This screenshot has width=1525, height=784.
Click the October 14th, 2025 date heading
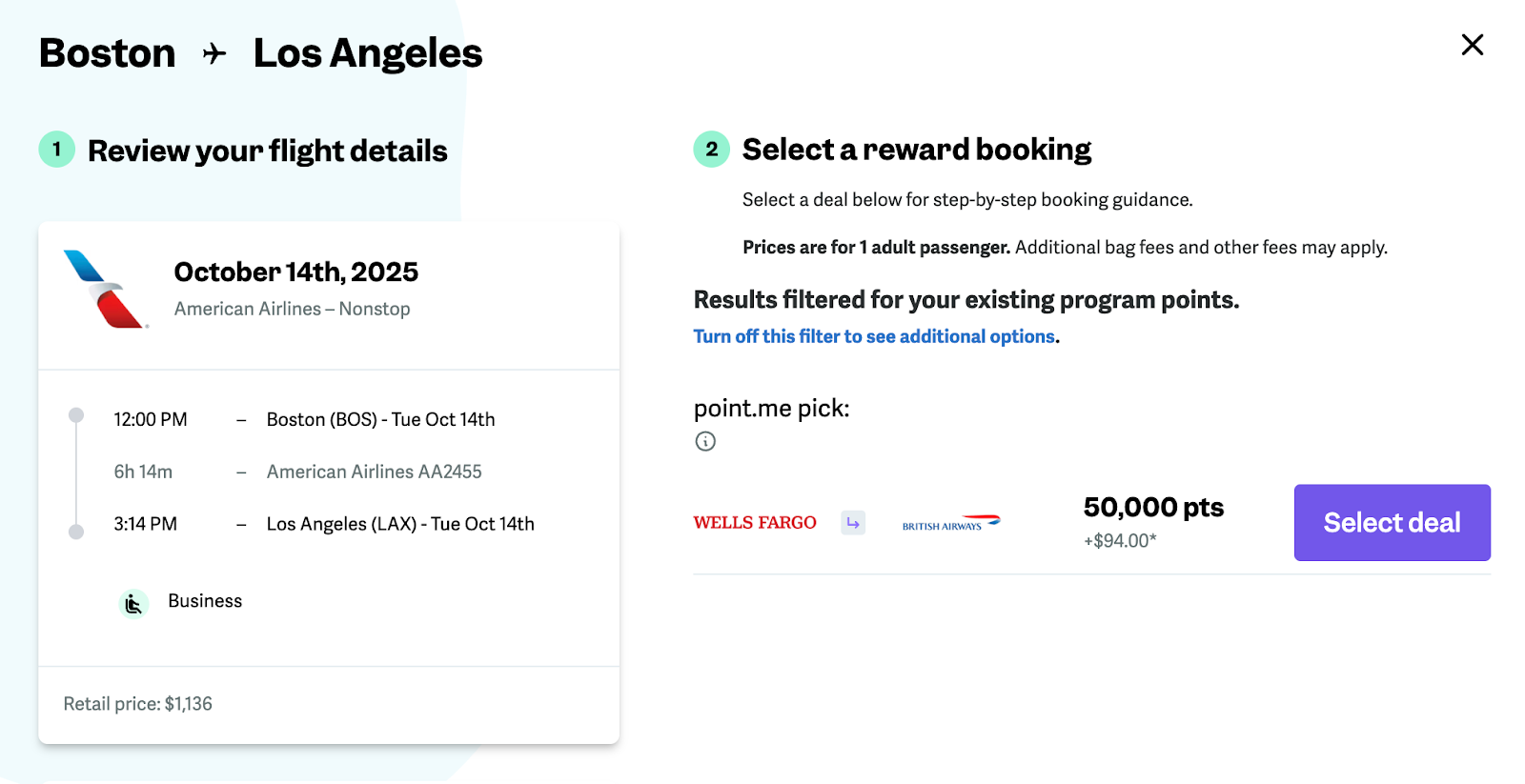(x=295, y=272)
